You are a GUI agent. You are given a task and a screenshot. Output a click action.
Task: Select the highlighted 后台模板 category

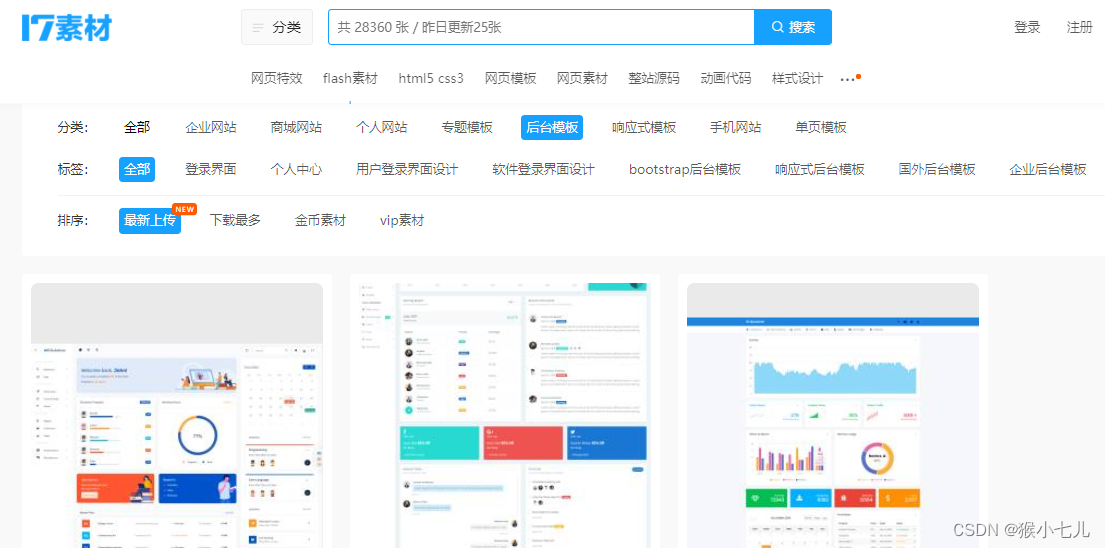pyautogui.click(x=552, y=127)
